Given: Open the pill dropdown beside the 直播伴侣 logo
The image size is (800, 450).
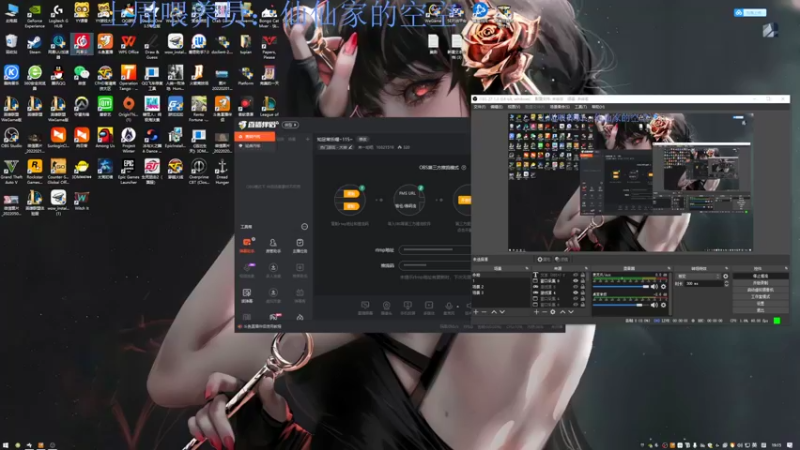Looking at the screenshot, I should (x=290, y=125).
